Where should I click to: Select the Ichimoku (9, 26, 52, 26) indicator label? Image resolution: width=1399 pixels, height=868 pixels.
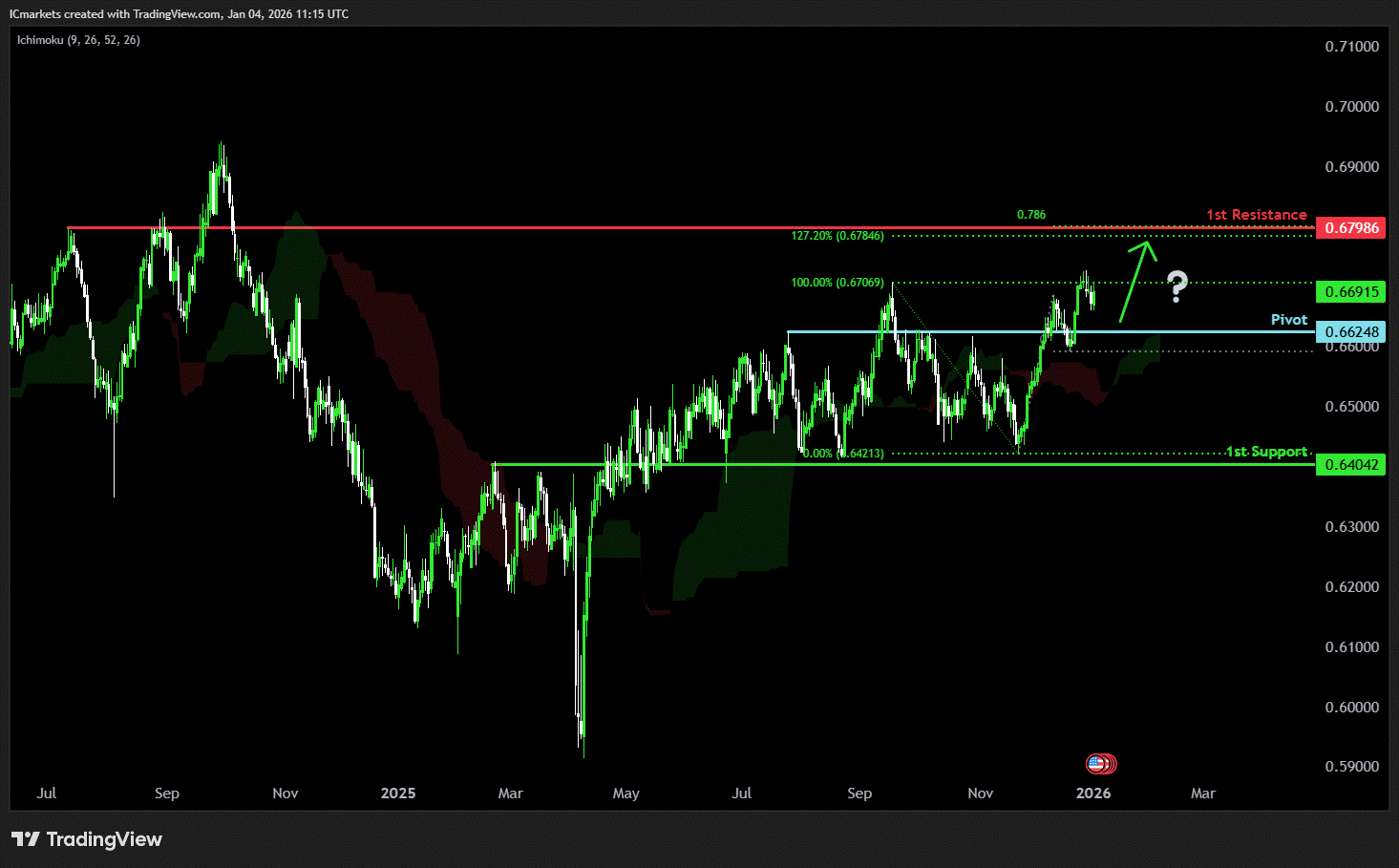(x=78, y=40)
